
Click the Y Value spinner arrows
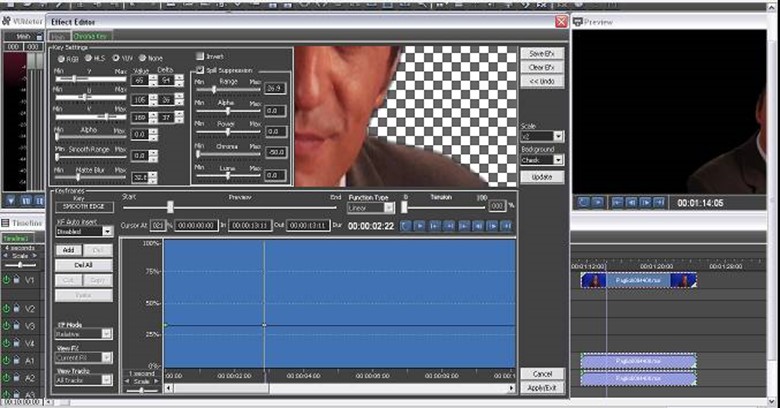point(153,80)
